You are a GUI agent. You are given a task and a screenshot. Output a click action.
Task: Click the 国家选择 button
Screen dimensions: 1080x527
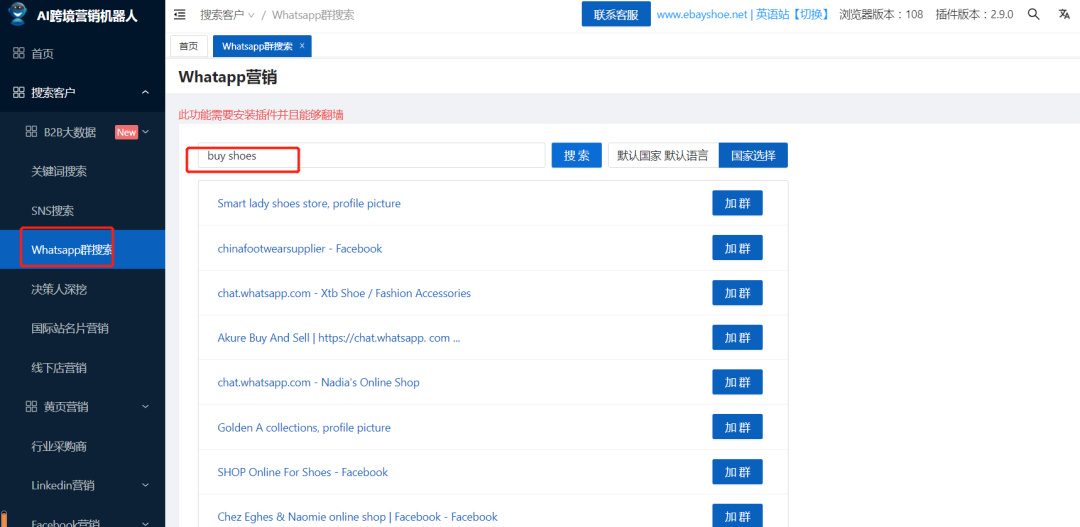[x=753, y=155]
